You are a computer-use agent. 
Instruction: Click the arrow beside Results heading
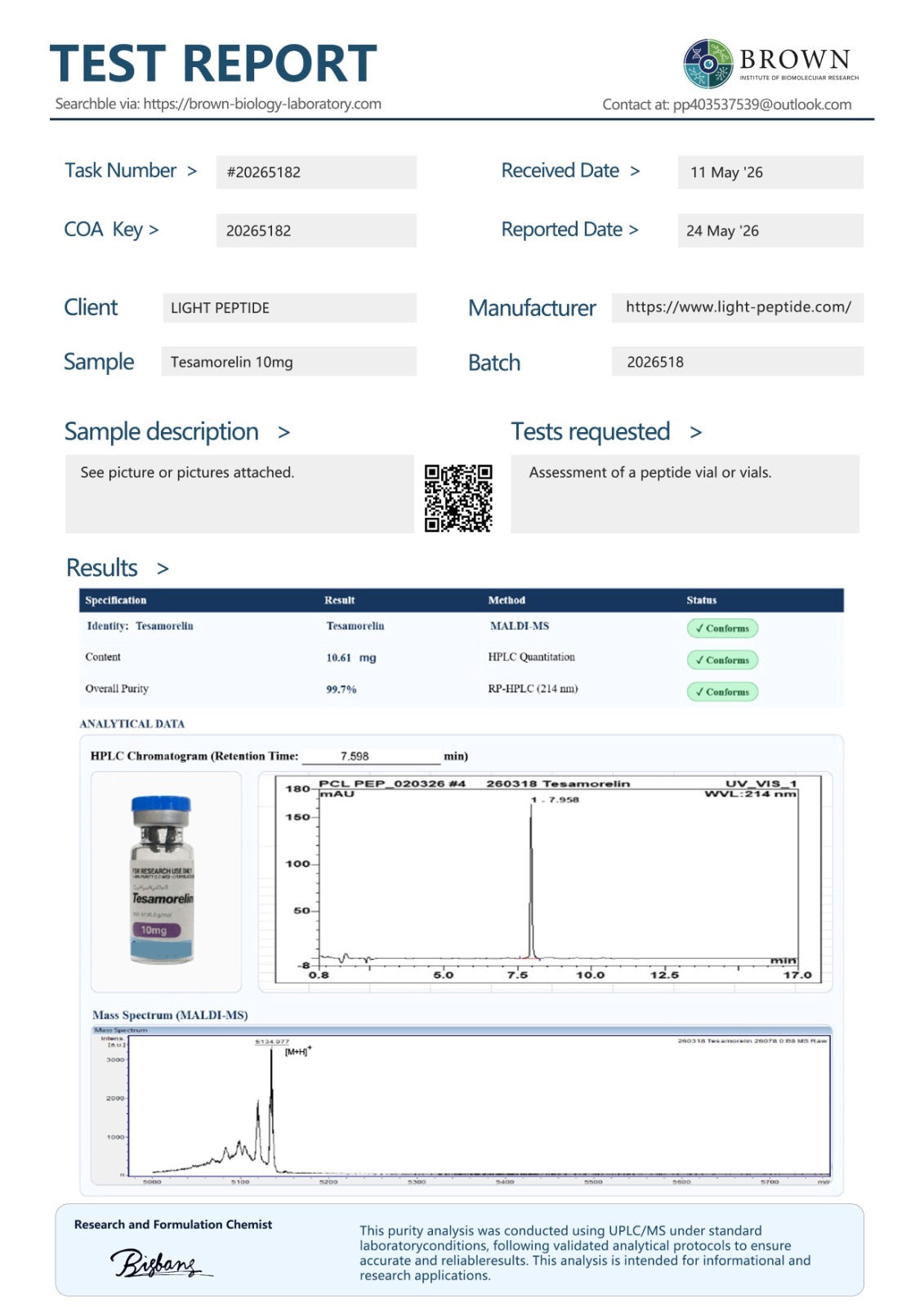click(x=163, y=569)
